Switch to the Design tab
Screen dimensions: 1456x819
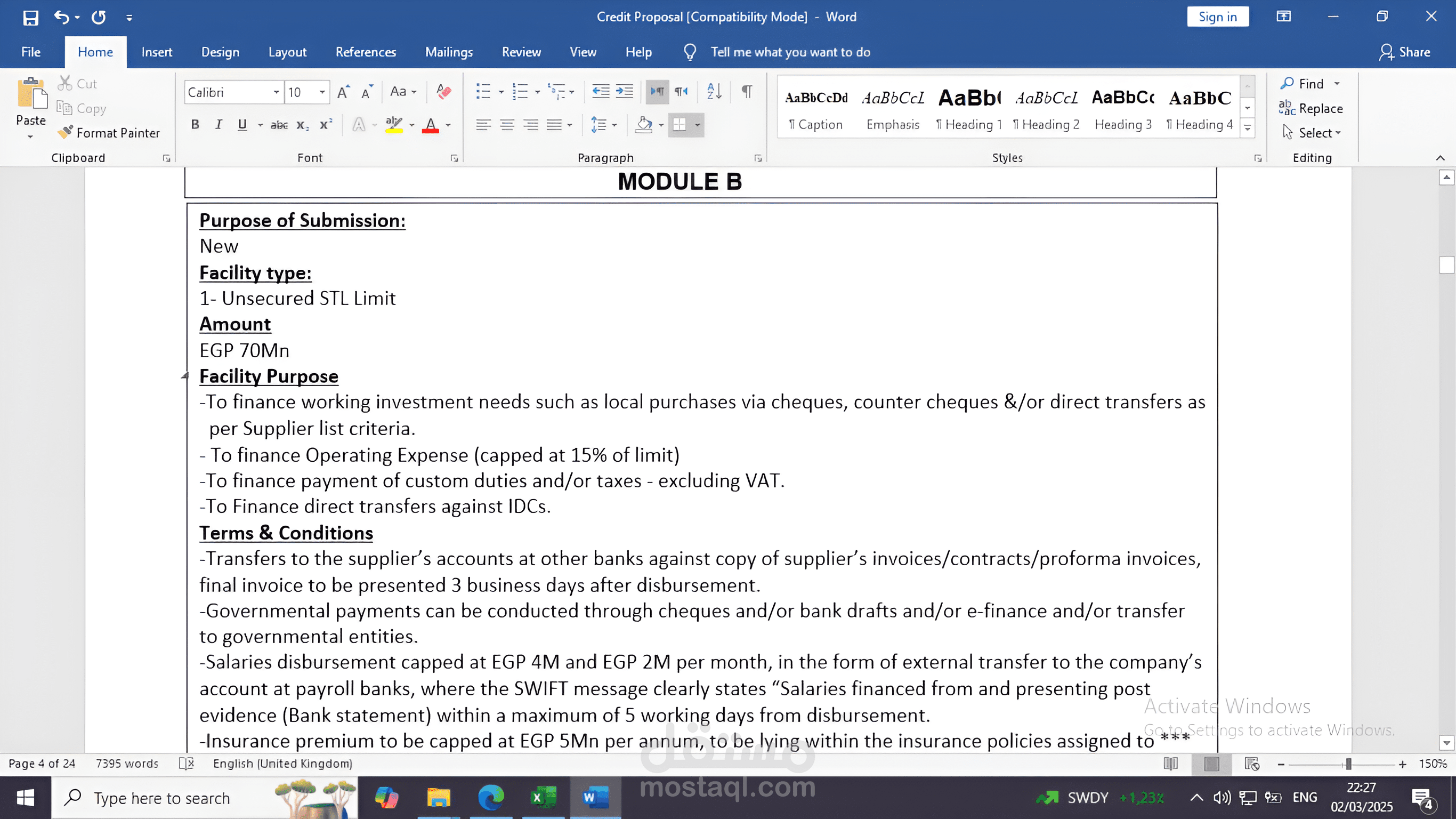point(221,52)
